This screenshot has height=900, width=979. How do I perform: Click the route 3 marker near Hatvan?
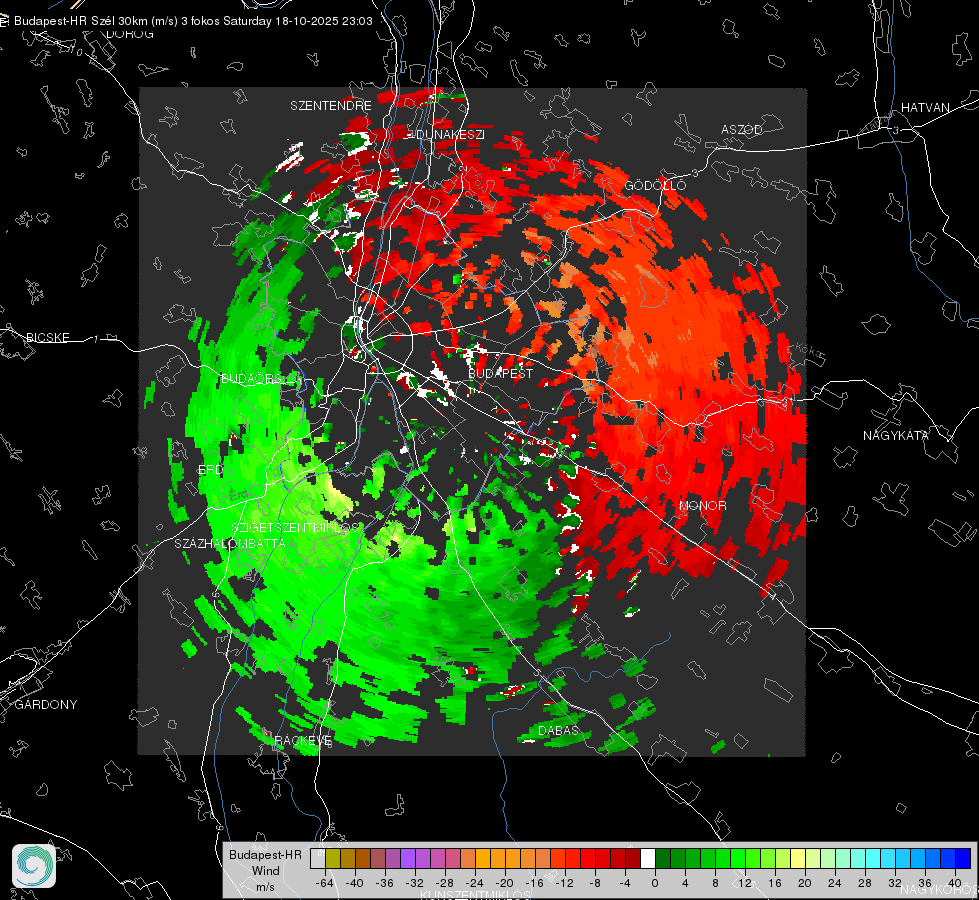[x=896, y=131]
